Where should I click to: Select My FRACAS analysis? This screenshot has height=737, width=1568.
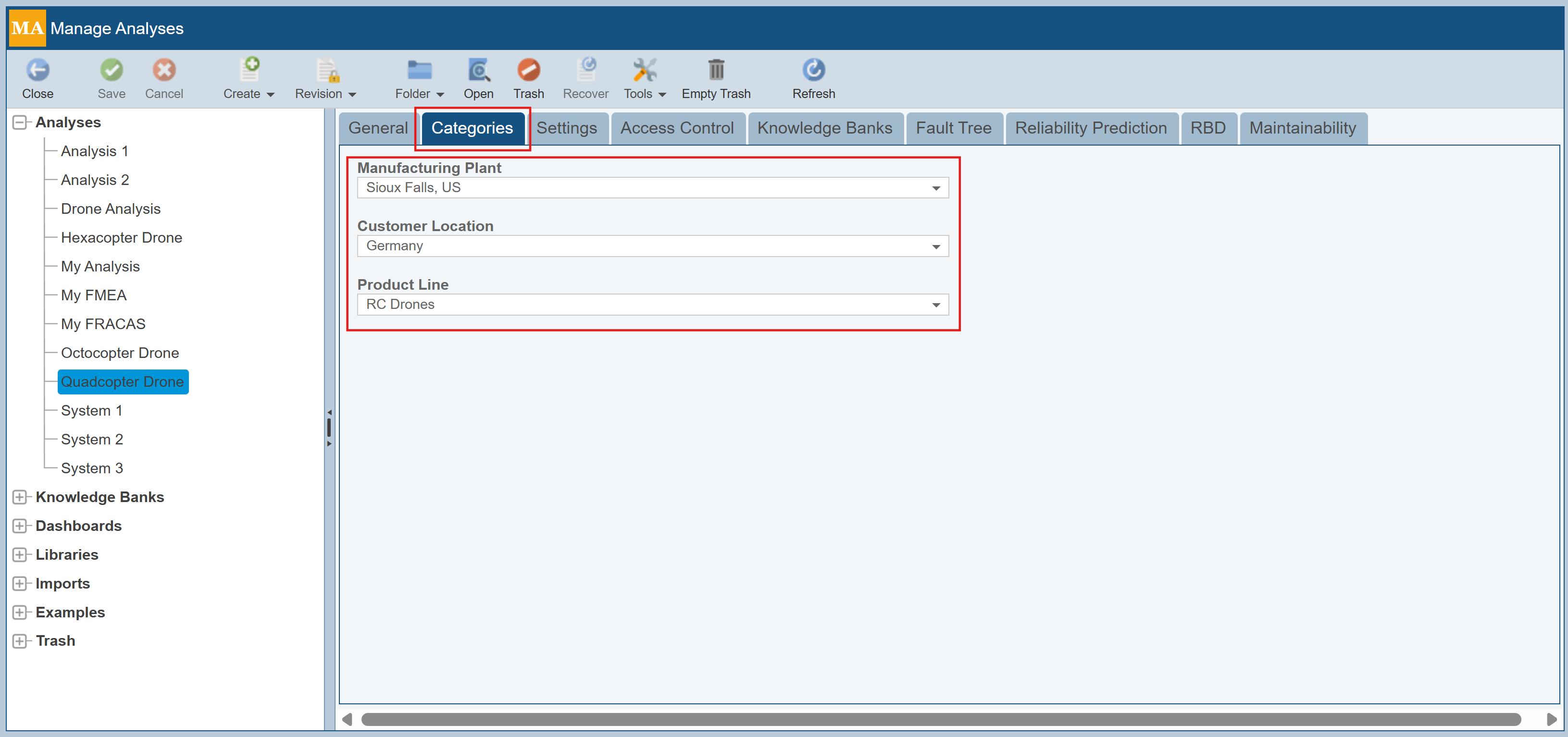click(103, 324)
